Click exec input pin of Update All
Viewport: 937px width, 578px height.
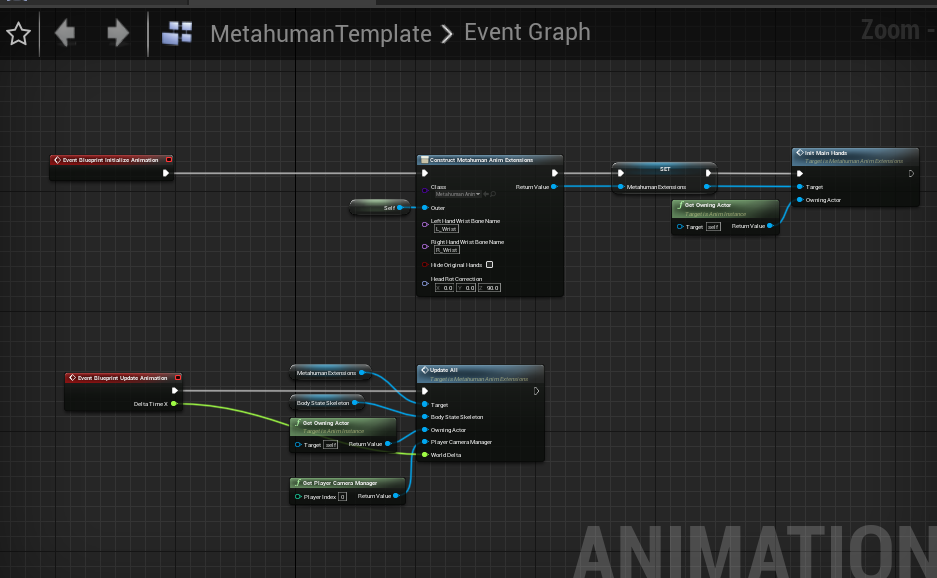tap(425, 392)
